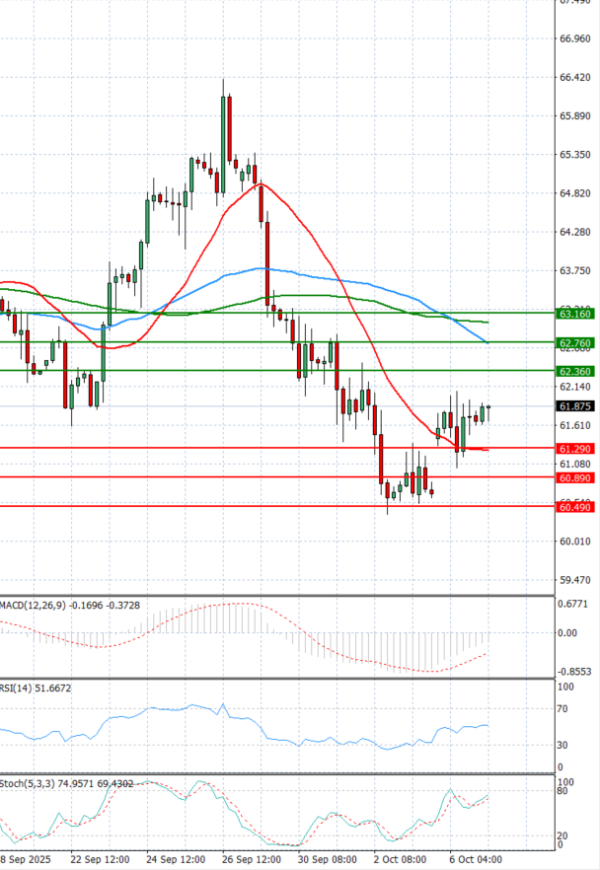Click the 61.290 support level label
This screenshot has height=870, width=600.
(x=574, y=449)
